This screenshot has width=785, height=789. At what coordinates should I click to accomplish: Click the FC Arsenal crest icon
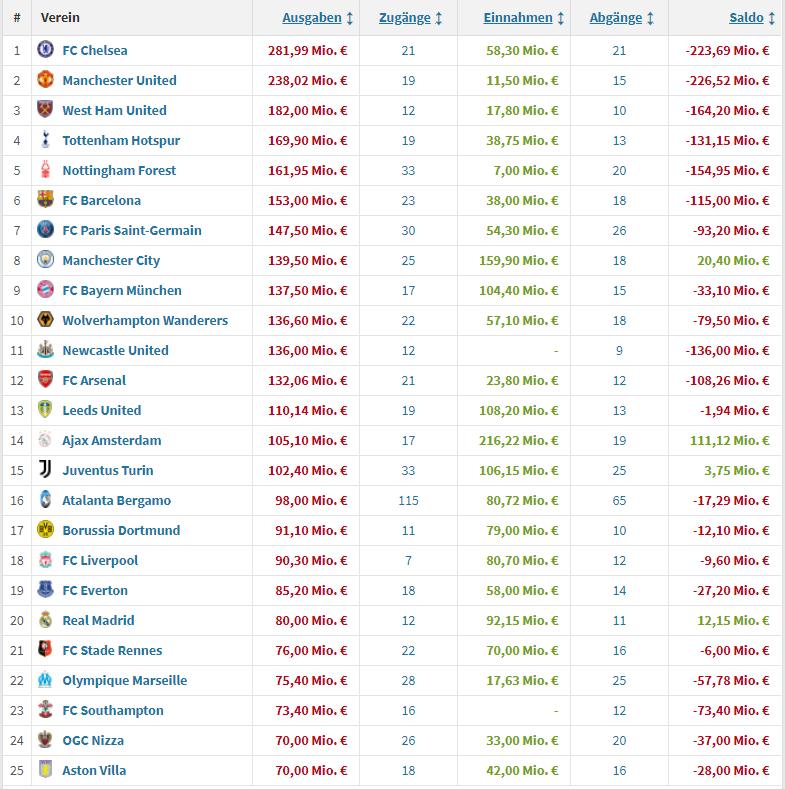click(45, 380)
